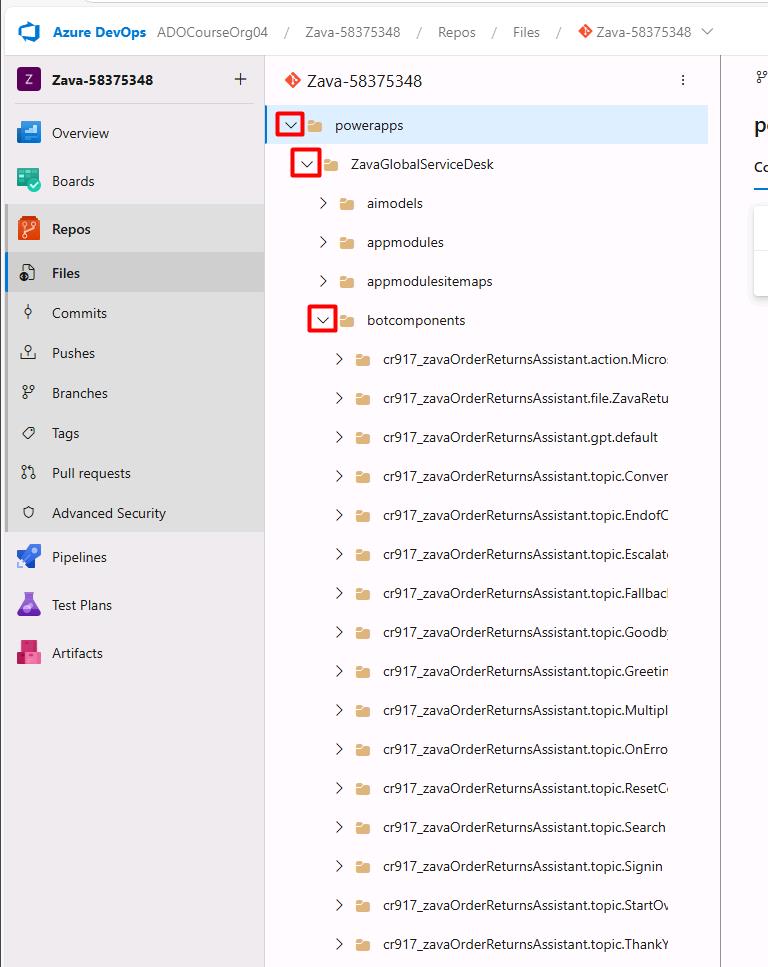Click ADOCourseOrg04 breadcrumb link
This screenshot has height=967, width=768.
(x=212, y=32)
